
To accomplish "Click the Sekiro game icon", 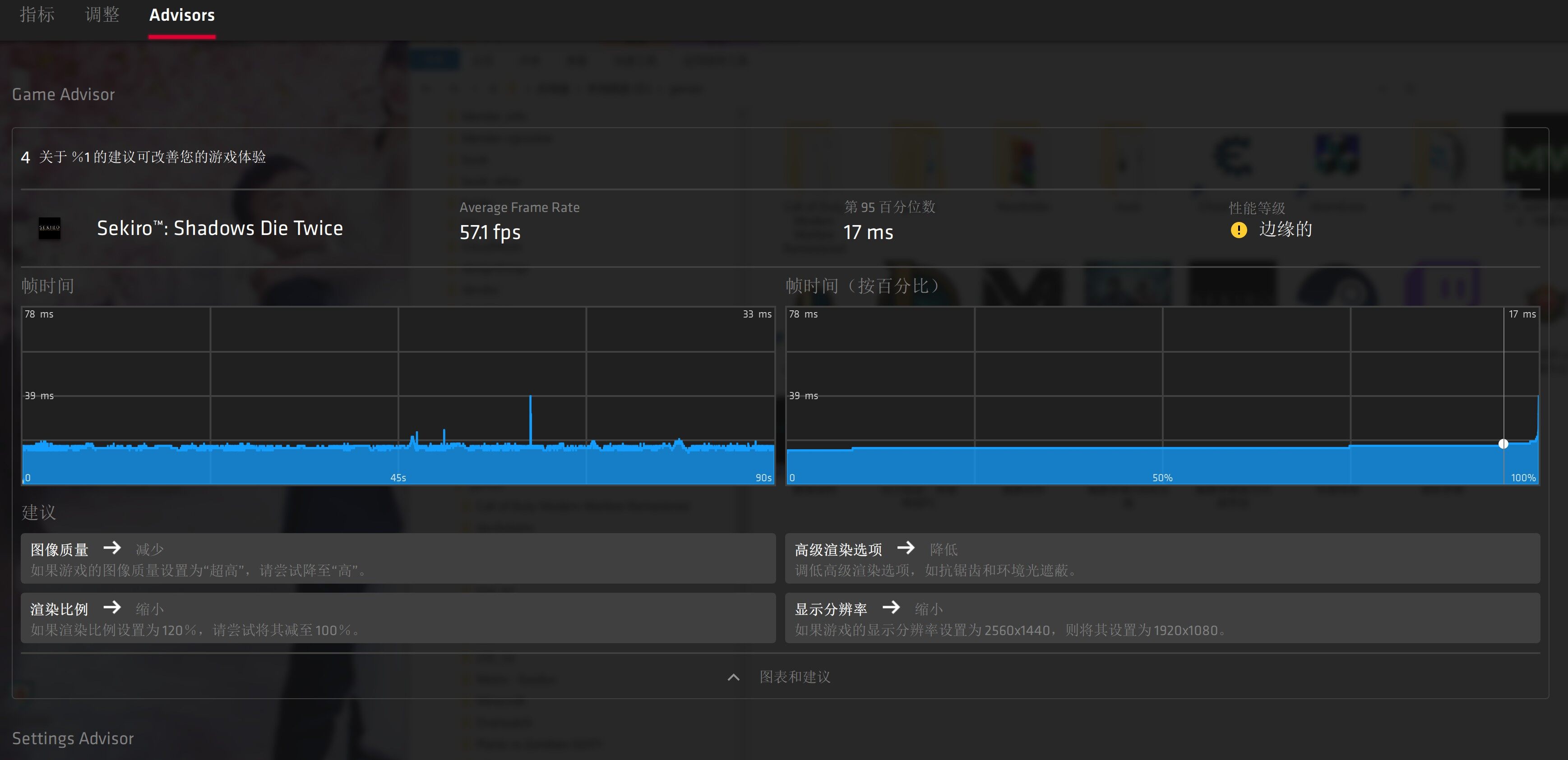I will [x=49, y=228].
